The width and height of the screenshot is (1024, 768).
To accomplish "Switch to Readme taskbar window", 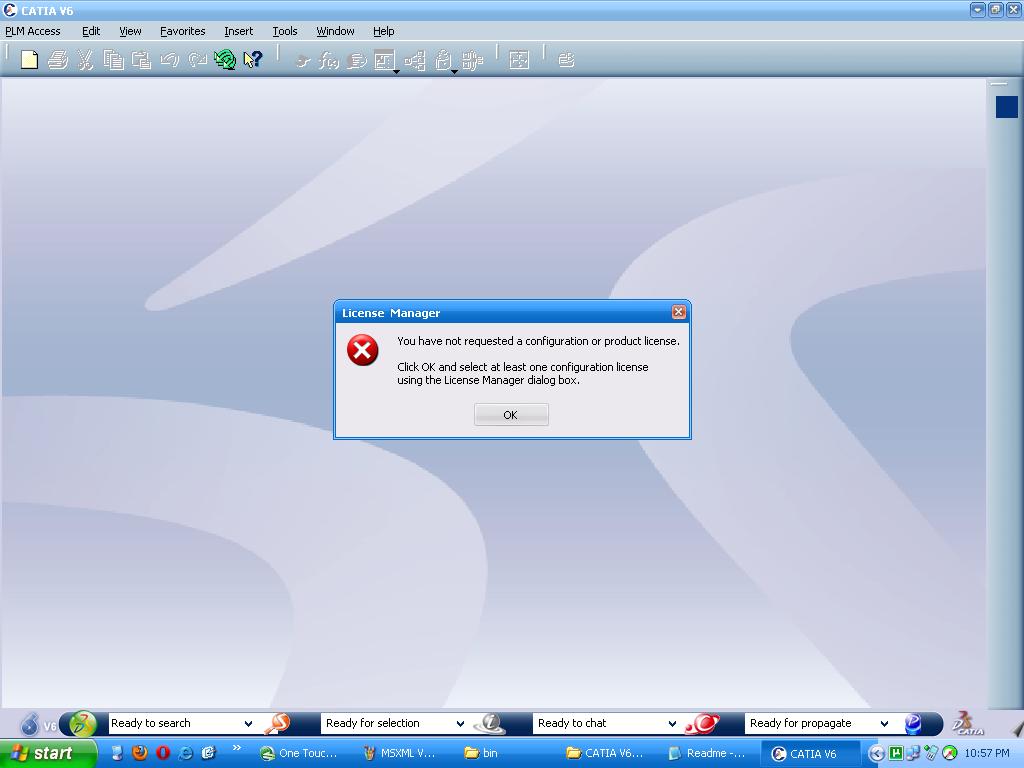I will tap(707, 753).
